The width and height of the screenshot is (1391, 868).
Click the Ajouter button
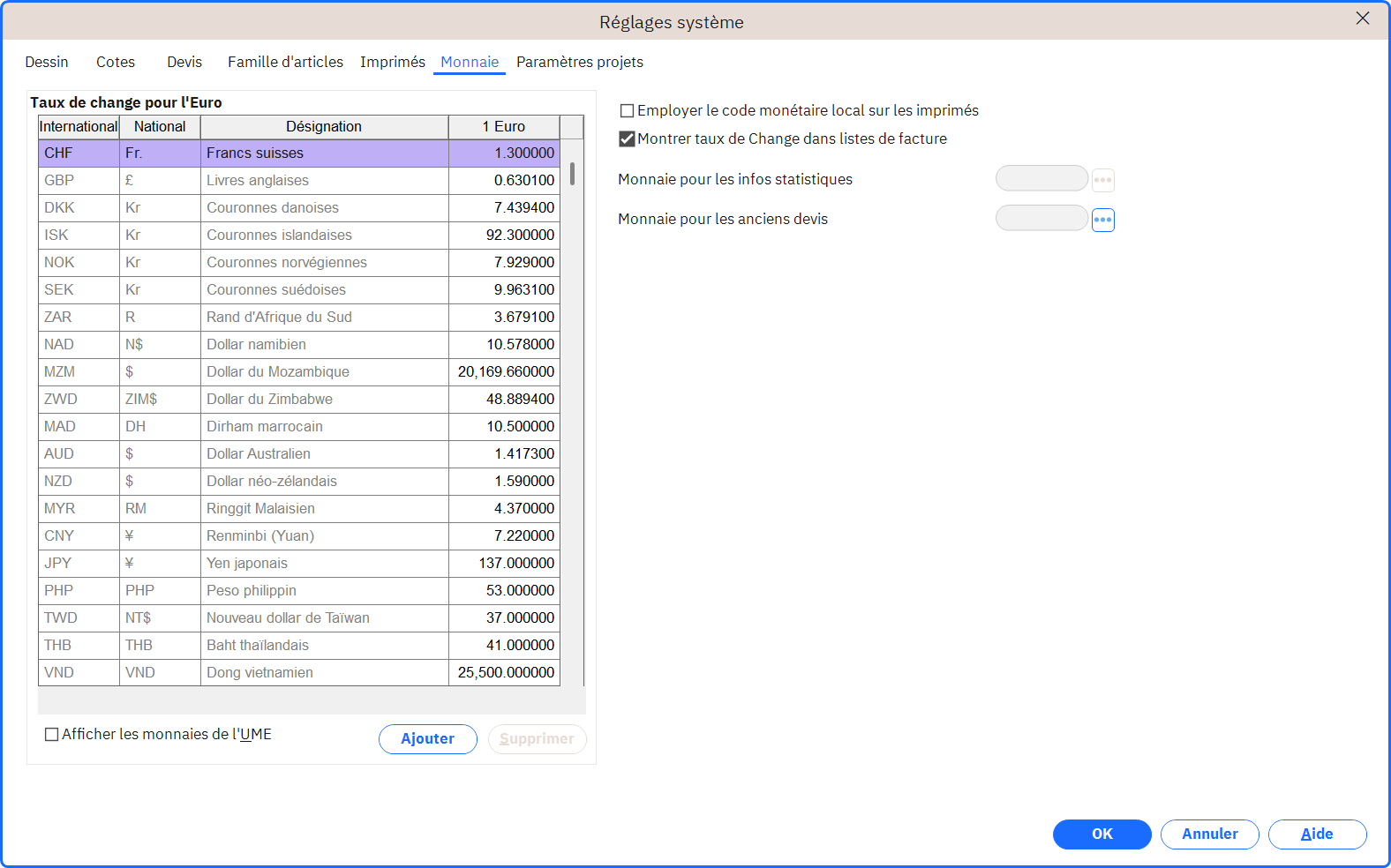pyautogui.click(x=428, y=739)
